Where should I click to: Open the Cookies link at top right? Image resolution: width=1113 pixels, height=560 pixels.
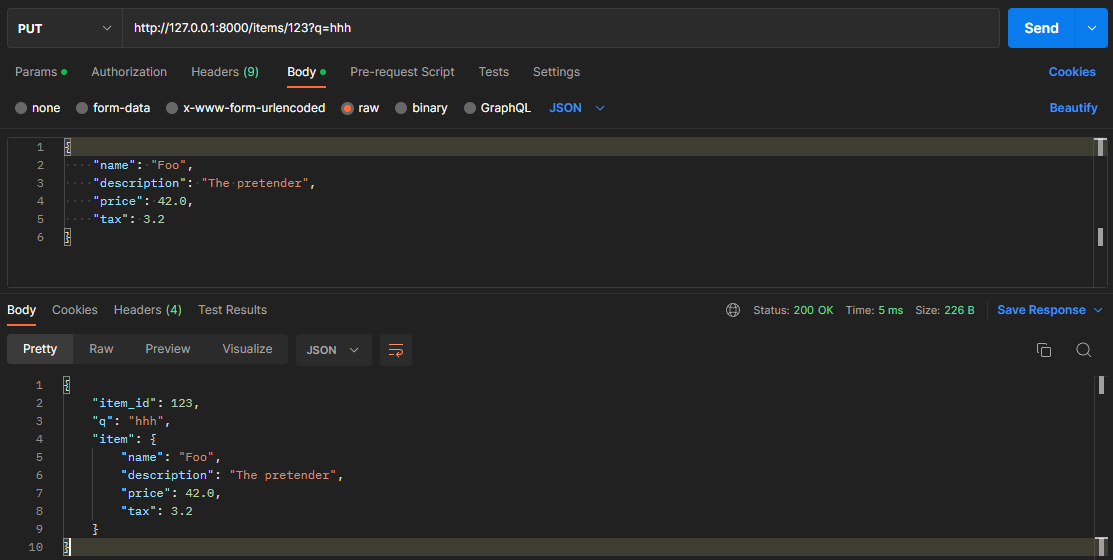pos(1072,72)
